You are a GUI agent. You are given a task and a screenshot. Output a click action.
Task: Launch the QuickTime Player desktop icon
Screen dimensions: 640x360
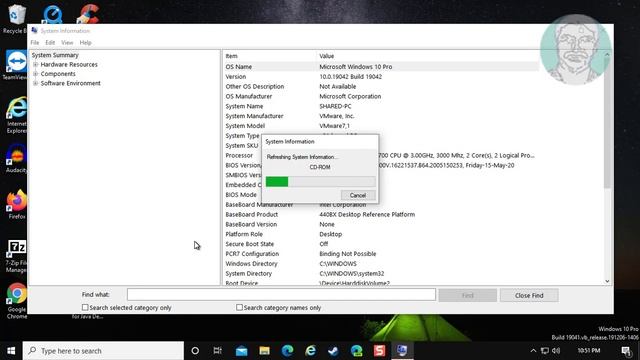[x=52, y=14]
